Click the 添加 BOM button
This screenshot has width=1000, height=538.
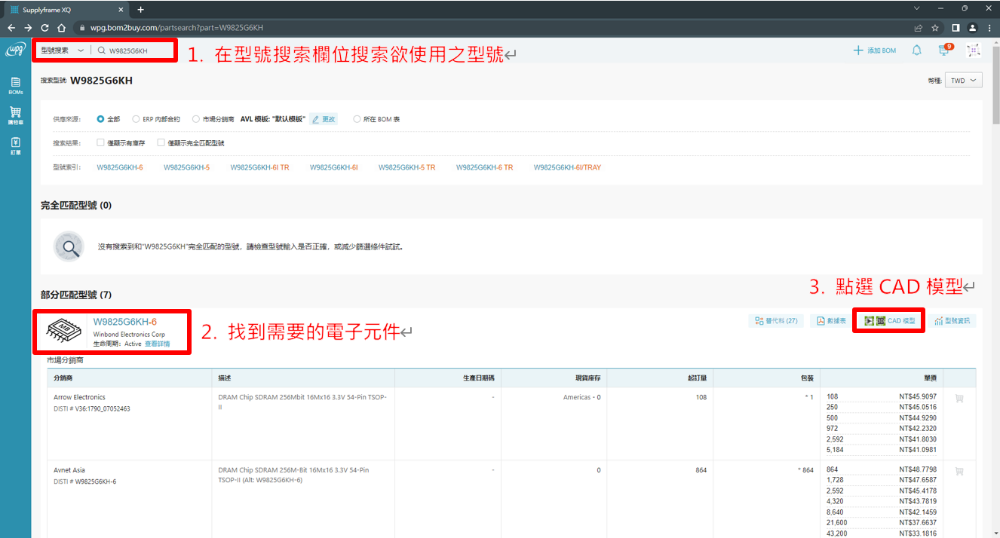click(x=875, y=50)
